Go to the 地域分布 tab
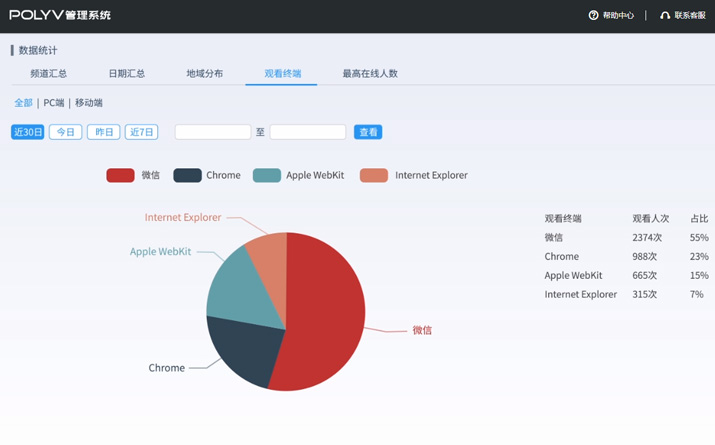Image resolution: width=715 pixels, height=445 pixels. (x=204, y=74)
